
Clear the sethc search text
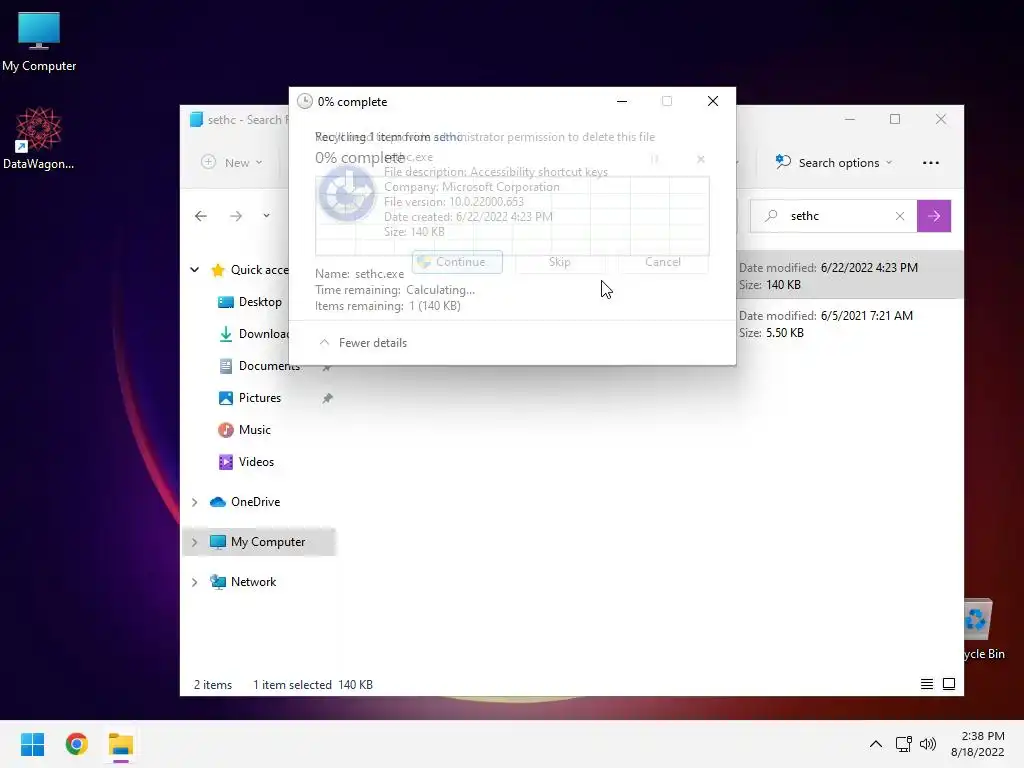900,216
